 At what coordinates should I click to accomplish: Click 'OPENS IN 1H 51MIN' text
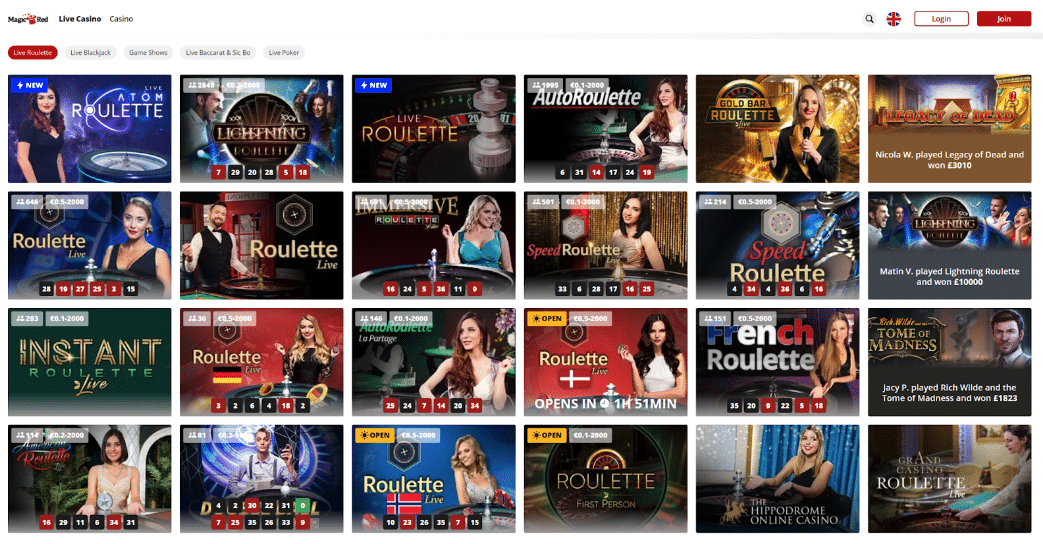click(605, 404)
